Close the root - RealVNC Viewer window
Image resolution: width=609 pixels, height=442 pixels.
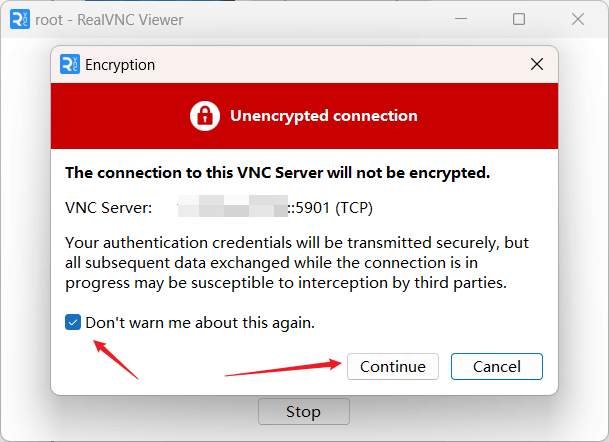pyautogui.click(x=578, y=19)
